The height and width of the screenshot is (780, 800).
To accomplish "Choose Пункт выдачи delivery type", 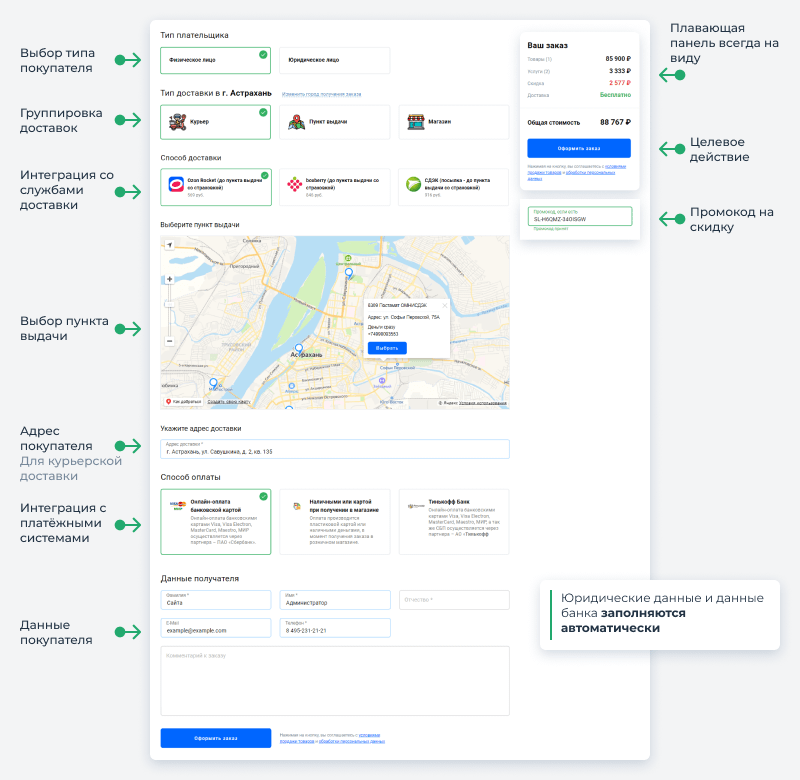I will [x=334, y=122].
